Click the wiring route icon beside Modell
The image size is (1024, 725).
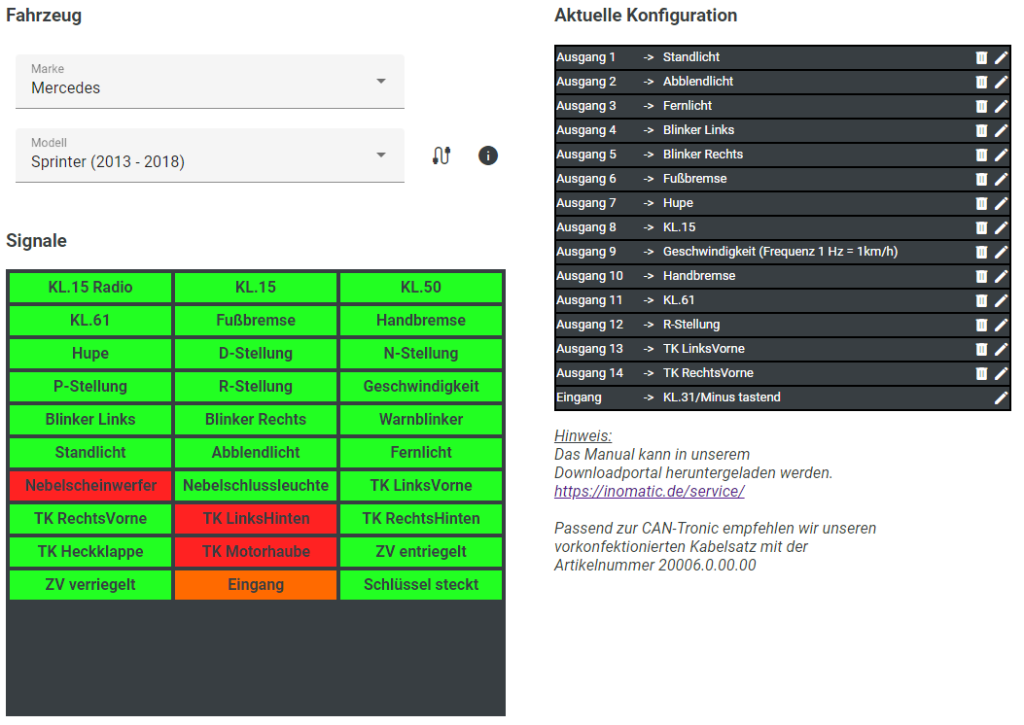coord(441,156)
